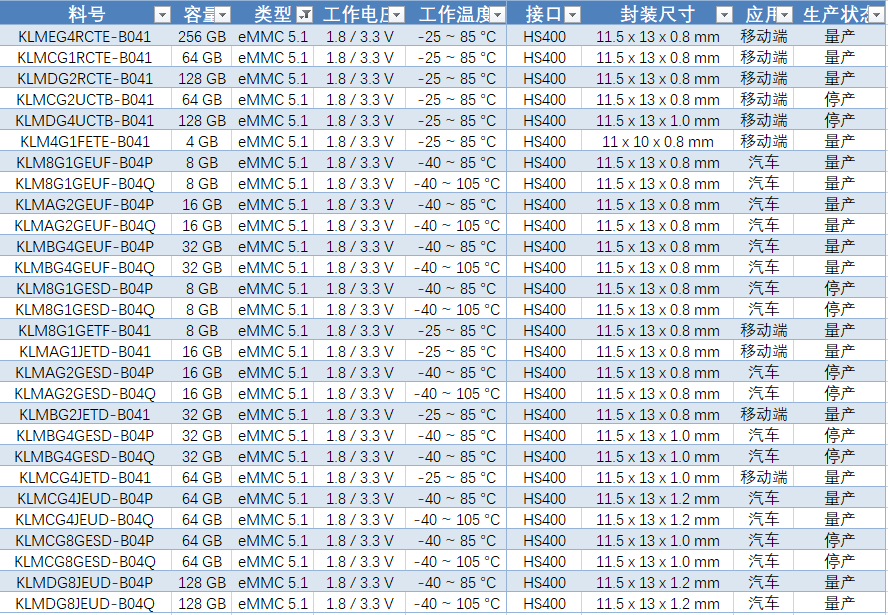Open the 工作电压 column filter dropdown

[396, 15]
